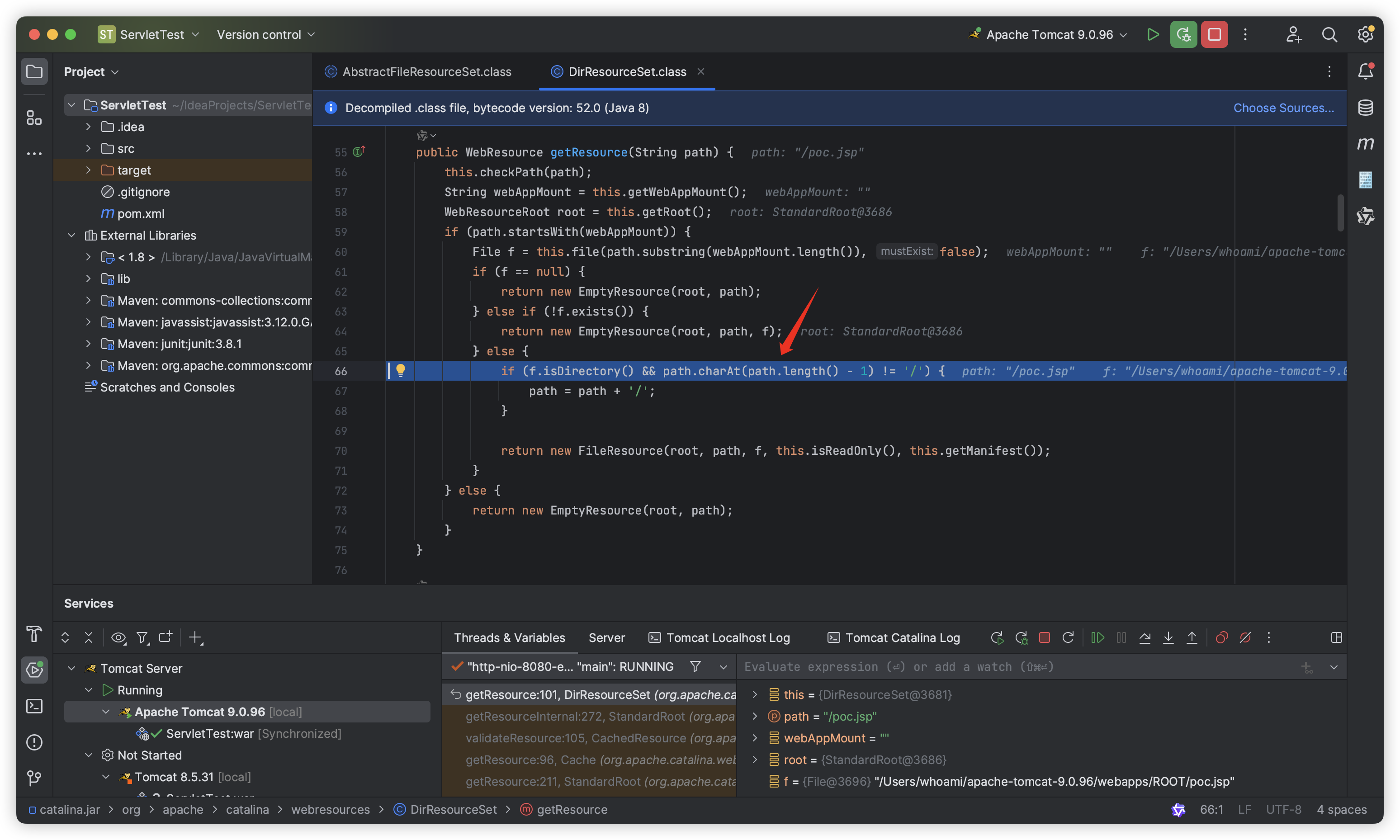
Task: Expand all nodes in Services toolbar
Action: click(65, 637)
